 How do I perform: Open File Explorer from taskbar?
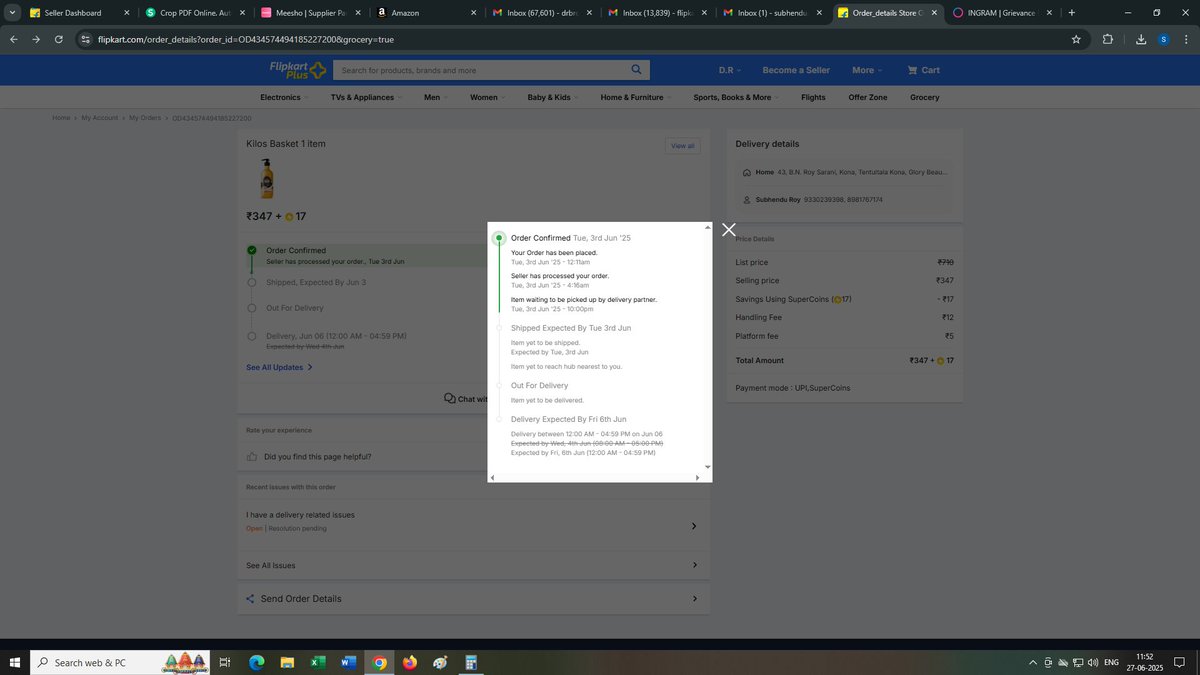287,662
